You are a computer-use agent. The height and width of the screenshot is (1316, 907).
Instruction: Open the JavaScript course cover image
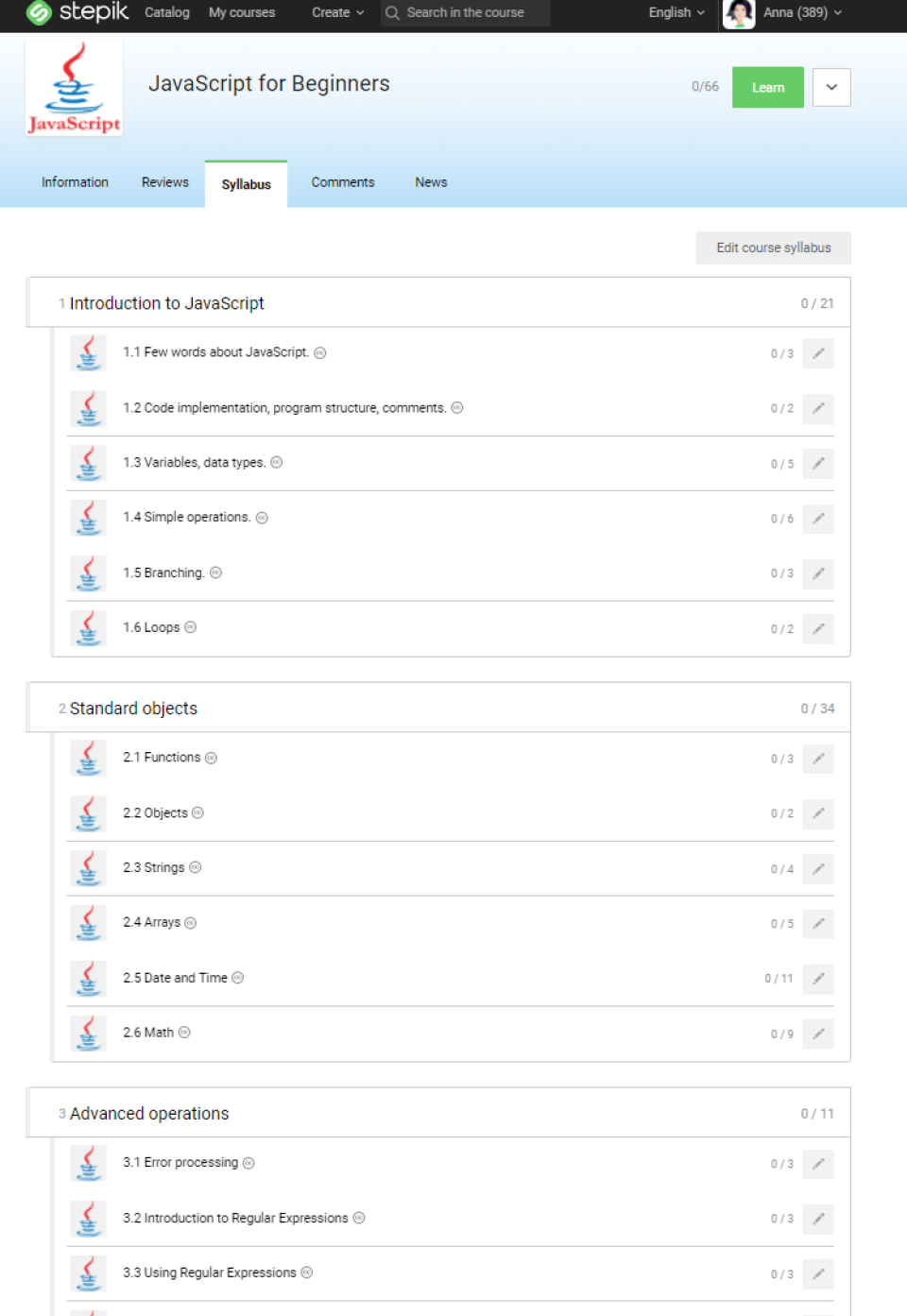tap(74, 89)
